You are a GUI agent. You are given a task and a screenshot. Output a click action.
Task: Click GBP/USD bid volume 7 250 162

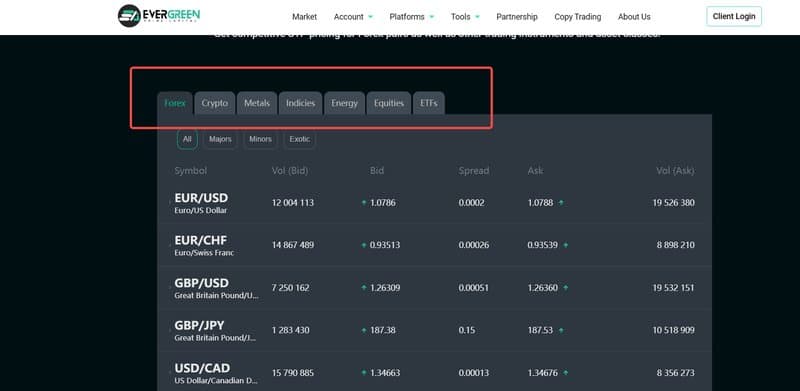coord(291,288)
